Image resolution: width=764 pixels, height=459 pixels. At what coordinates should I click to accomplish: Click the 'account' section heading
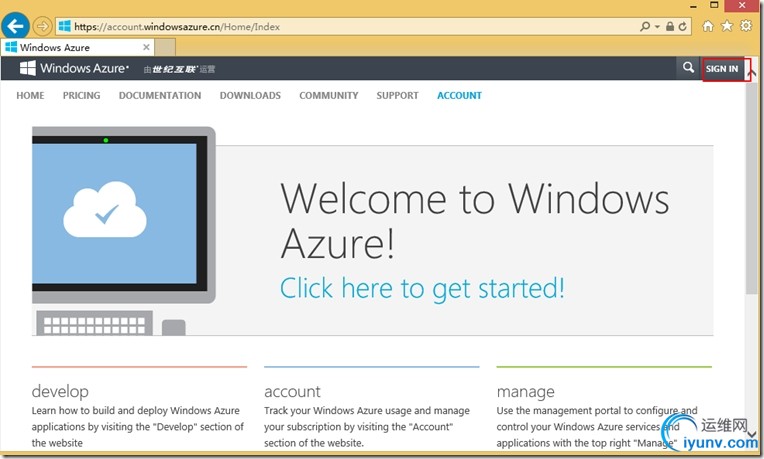(x=292, y=392)
